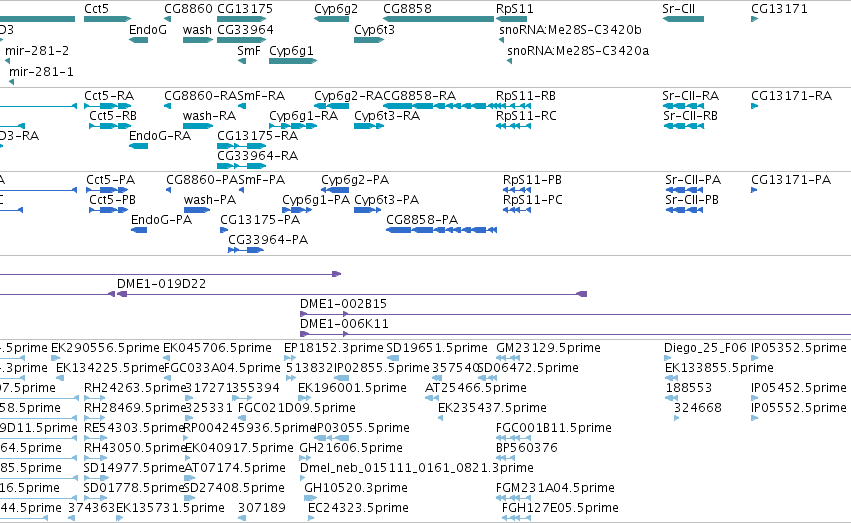The width and height of the screenshot is (851, 523).
Task: Select the CG13171-PA protein label
Action: coord(791,180)
